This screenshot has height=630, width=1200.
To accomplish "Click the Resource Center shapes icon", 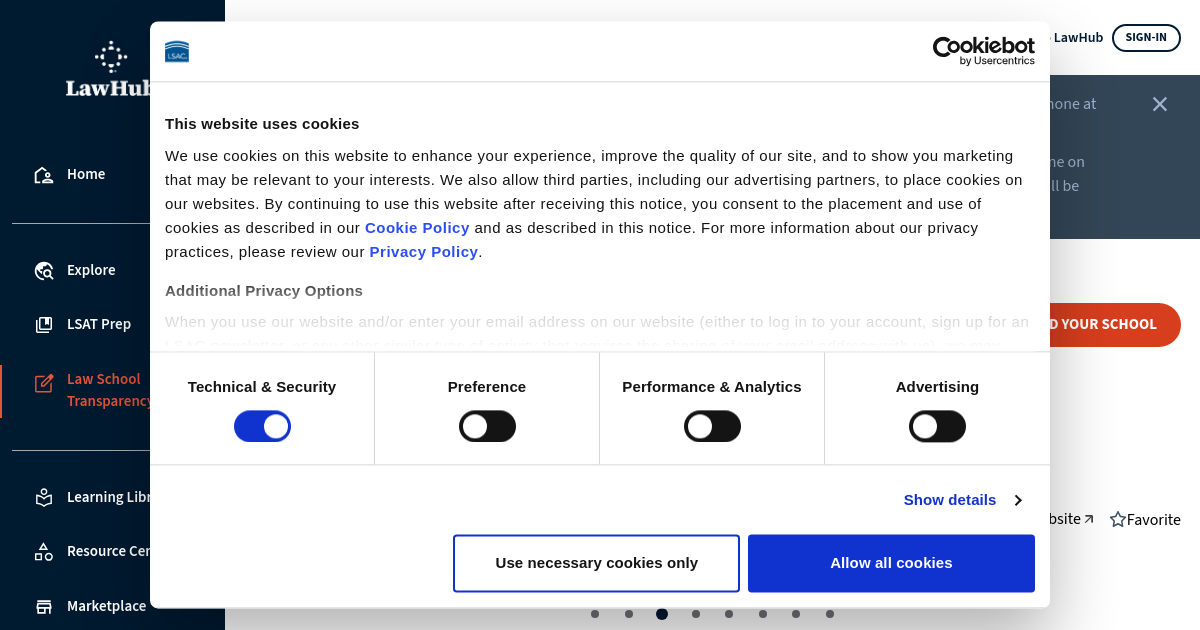I will point(44,552).
